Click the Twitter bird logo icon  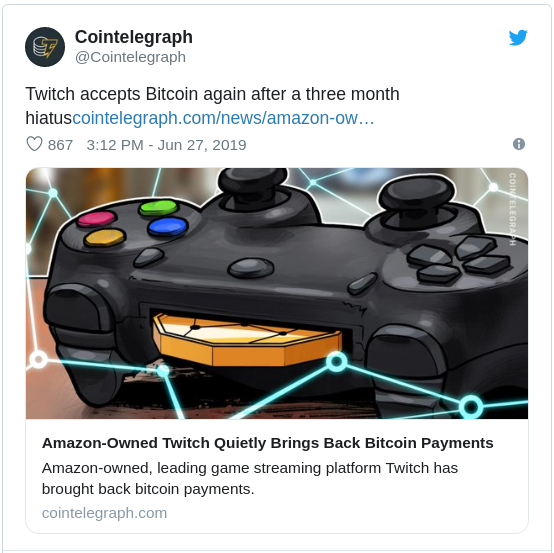[518, 37]
